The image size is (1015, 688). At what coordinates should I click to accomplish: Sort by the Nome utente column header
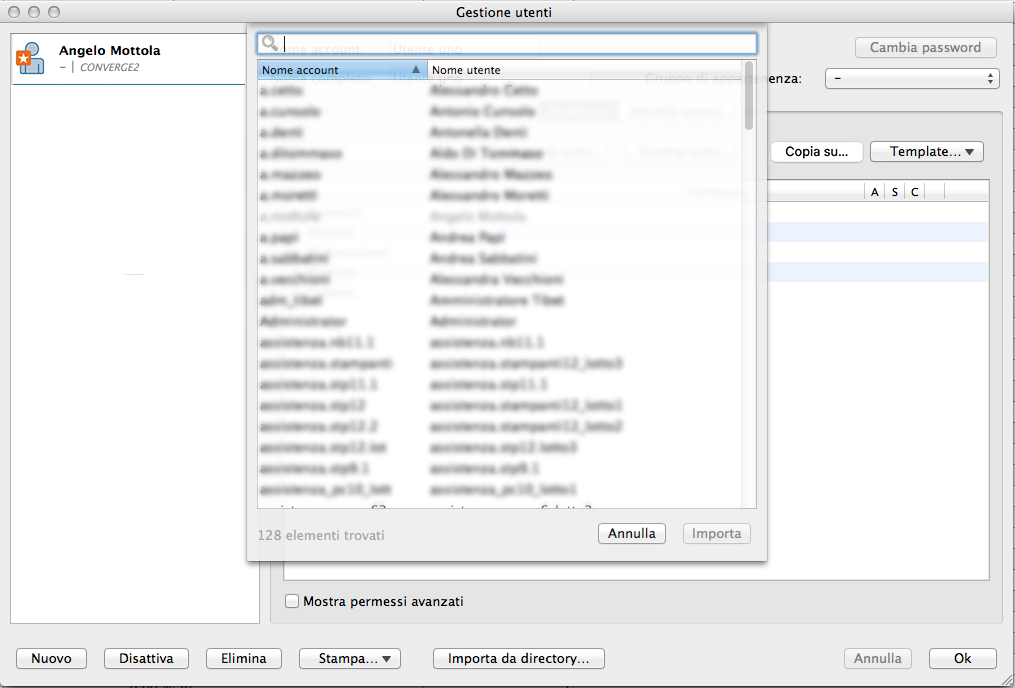(x=585, y=71)
